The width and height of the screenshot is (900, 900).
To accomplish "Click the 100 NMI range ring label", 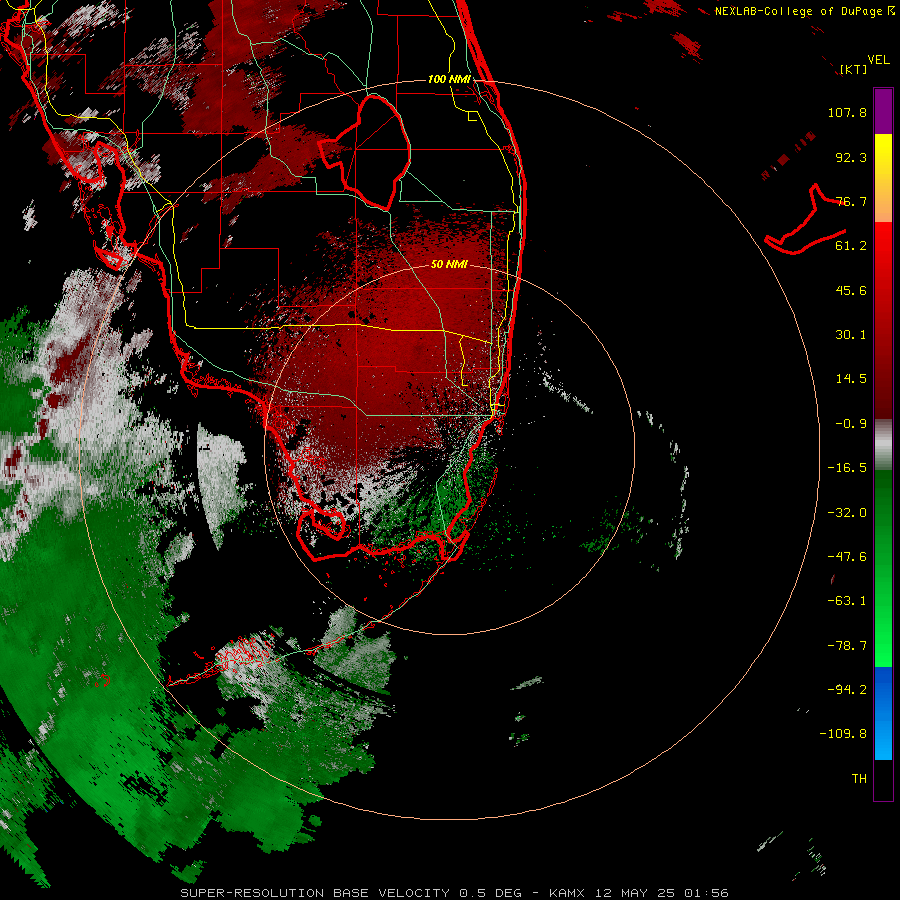I will tap(449, 79).
